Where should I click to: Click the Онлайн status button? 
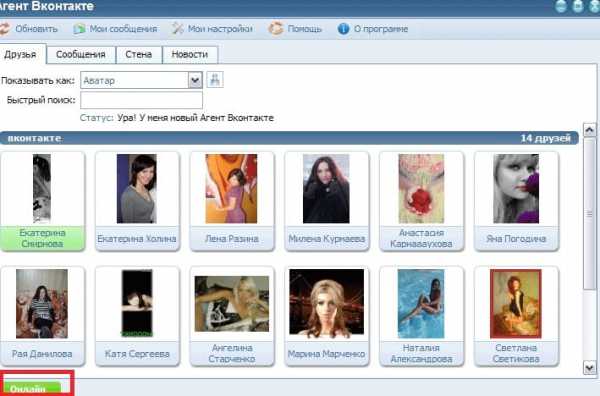tap(32, 388)
